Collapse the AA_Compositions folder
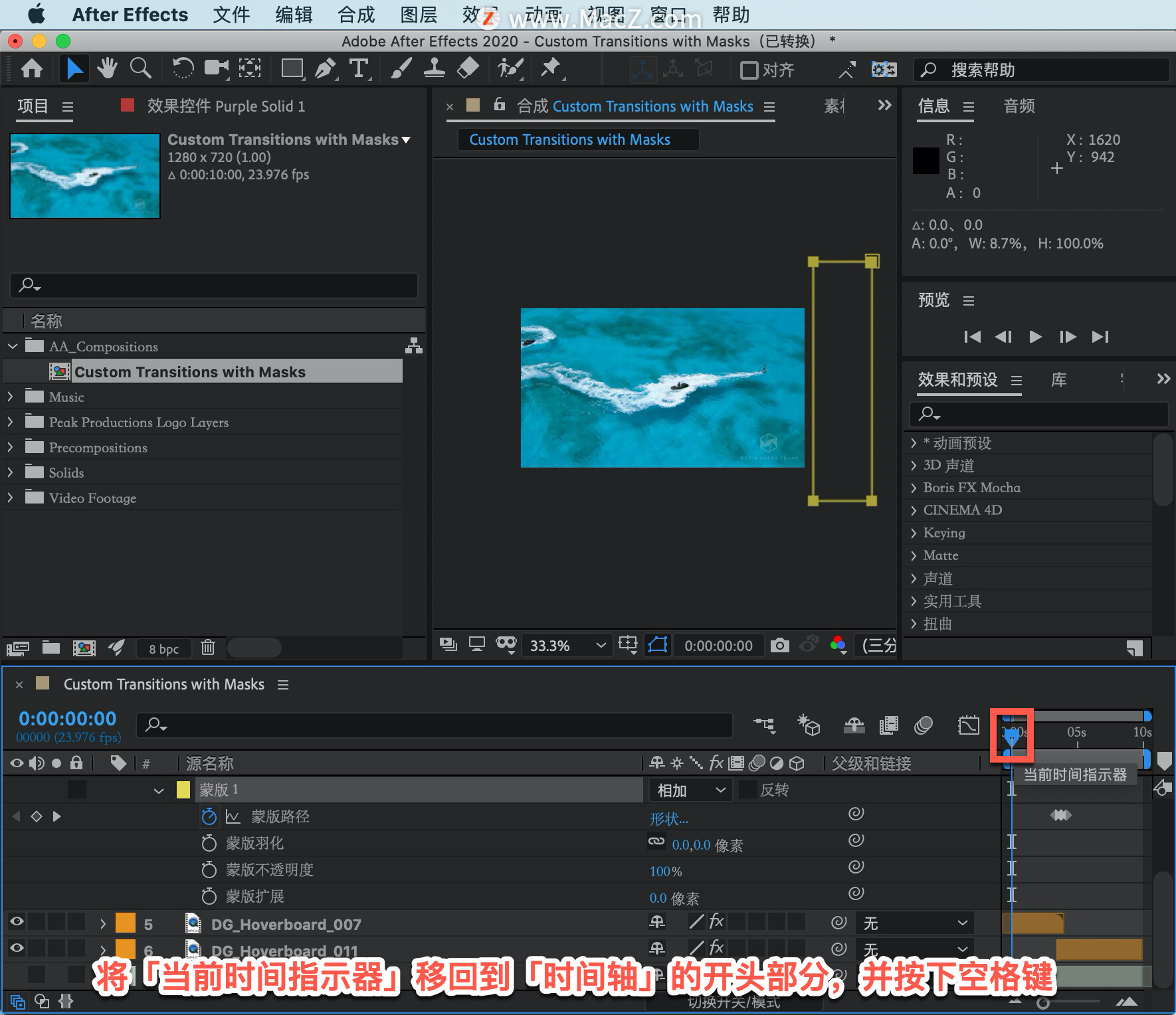The width and height of the screenshot is (1176, 1015). pos(13,346)
